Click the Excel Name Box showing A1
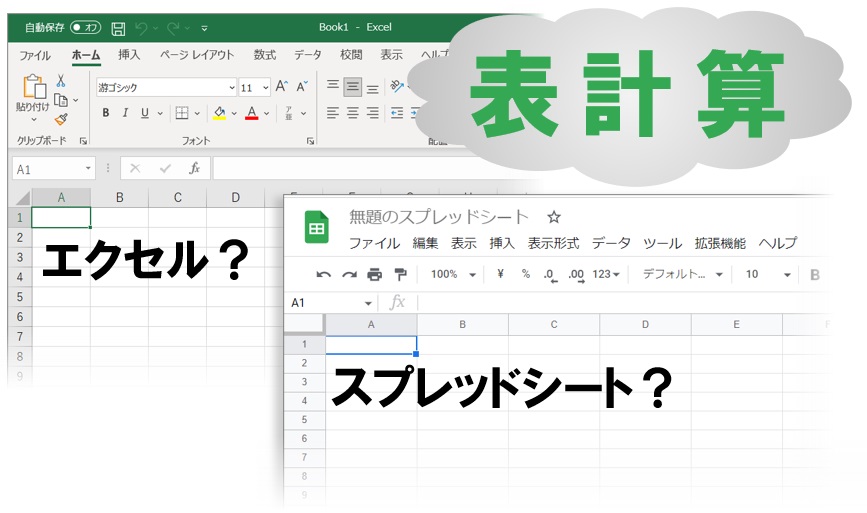The width and height of the screenshot is (867, 513). point(53,169)
